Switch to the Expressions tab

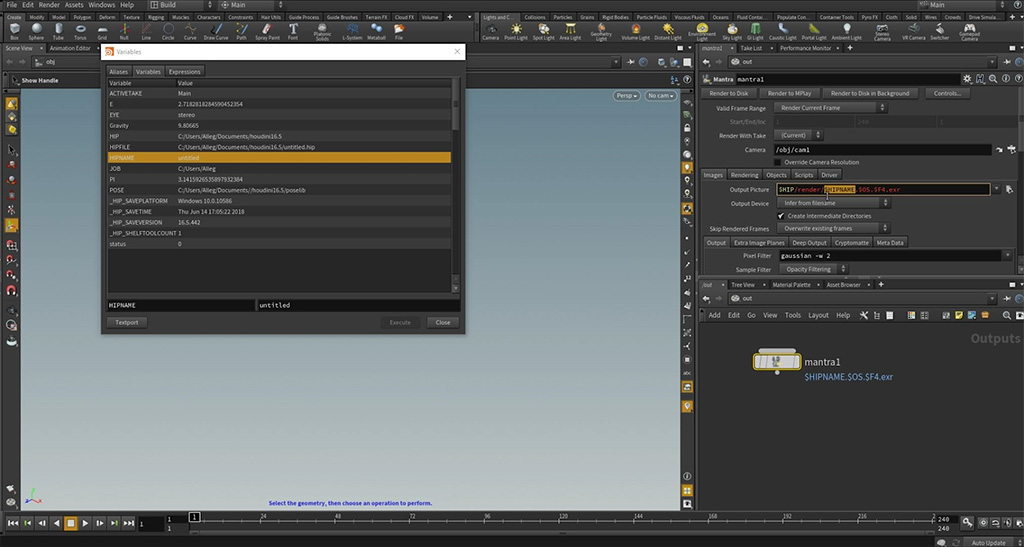[184, 72]
